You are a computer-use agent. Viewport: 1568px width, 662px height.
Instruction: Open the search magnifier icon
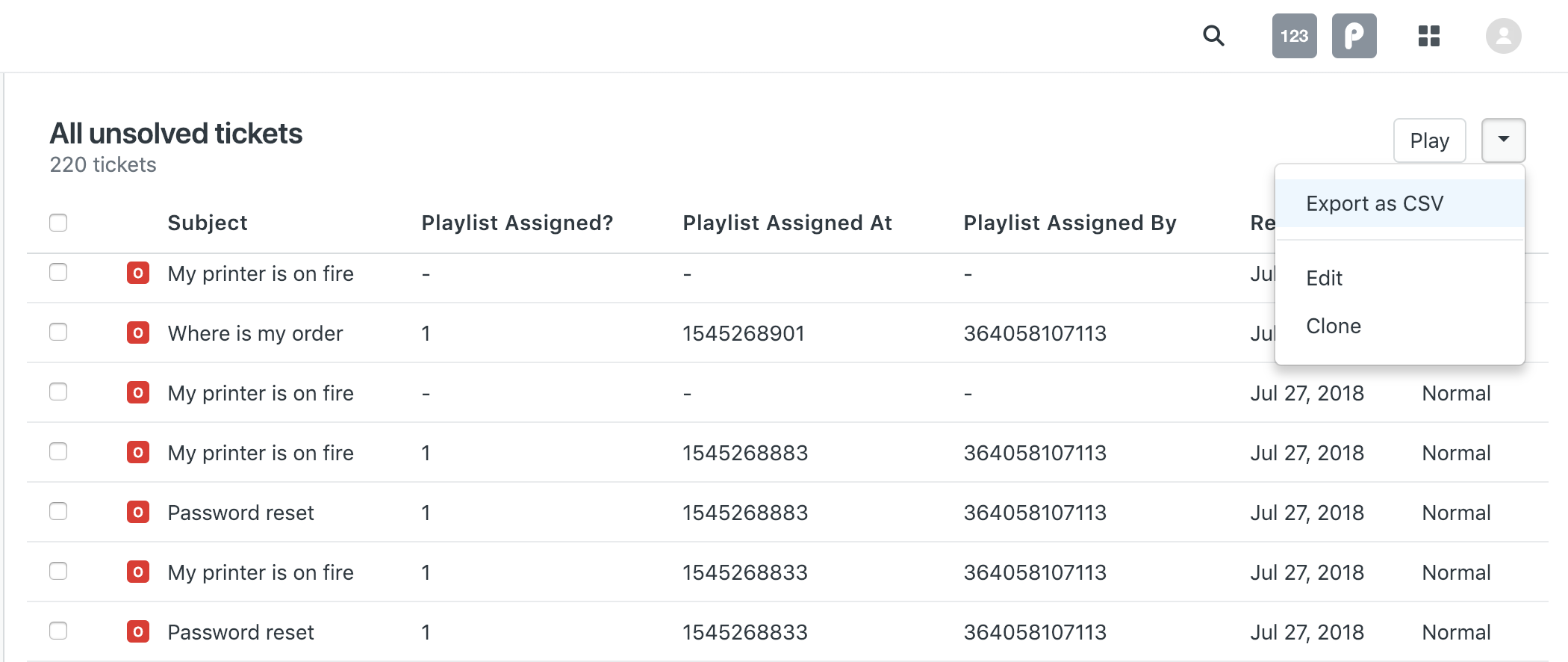1213,35
